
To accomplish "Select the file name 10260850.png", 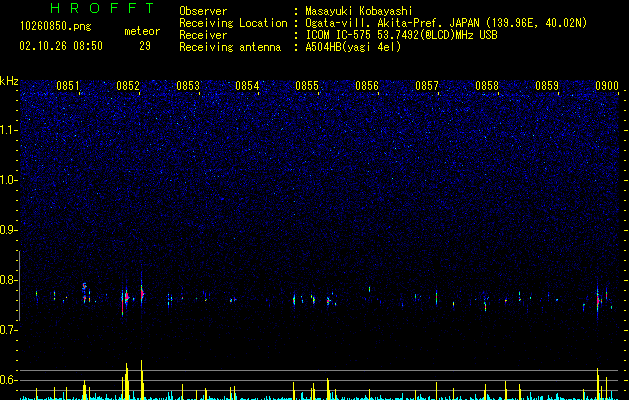I will (56, 27).
